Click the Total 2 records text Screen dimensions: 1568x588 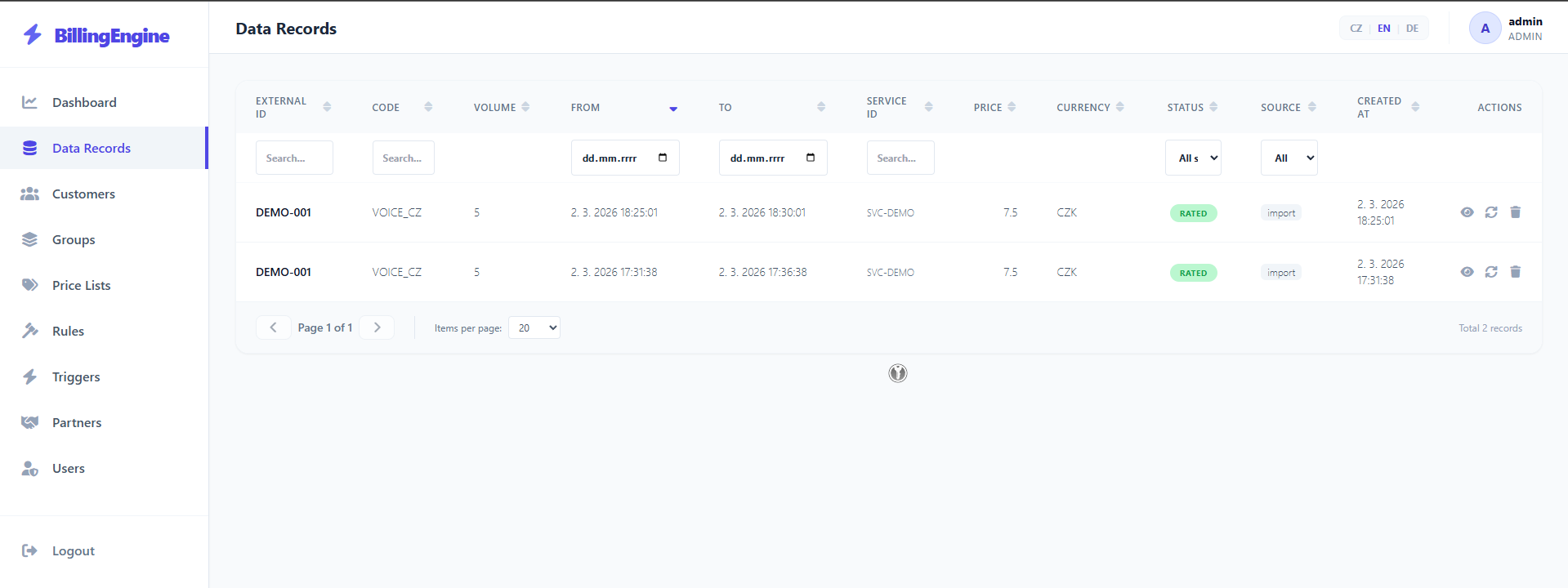pos(1490,328)
